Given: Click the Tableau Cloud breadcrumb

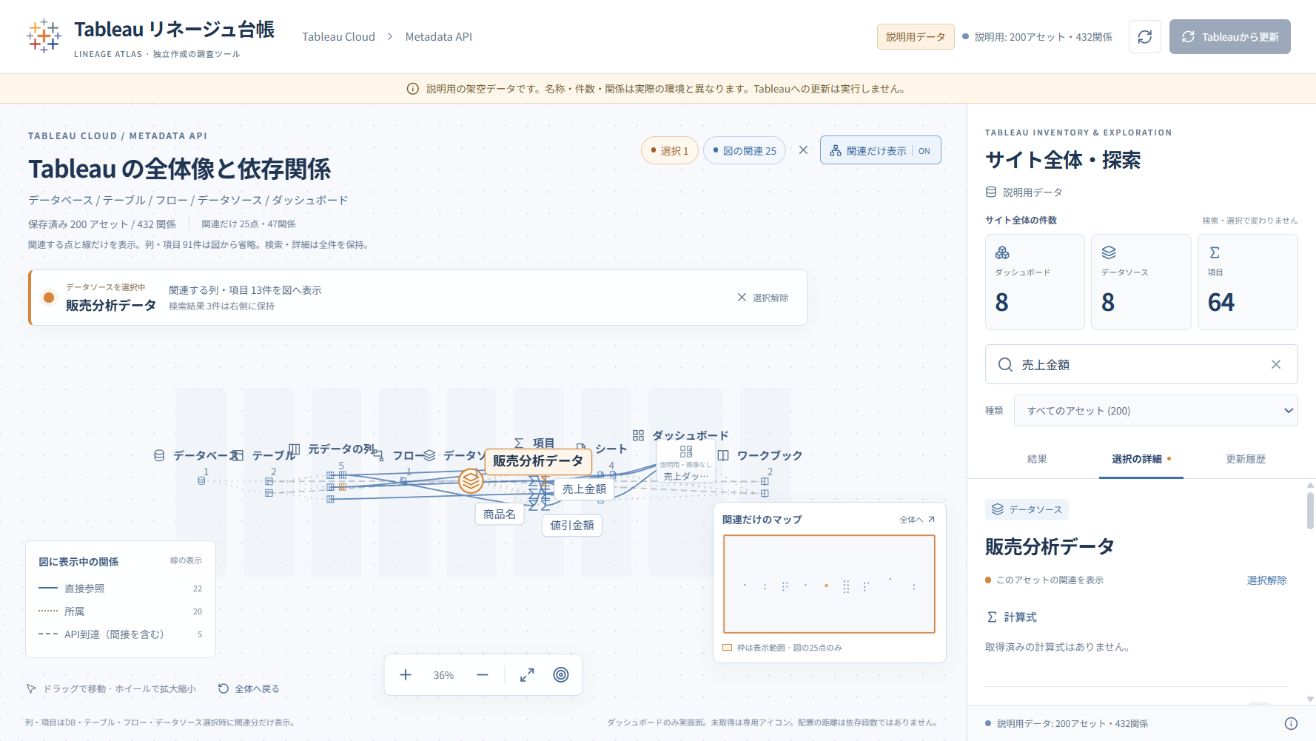Looking at the screenshot, I should pos(339,37).
